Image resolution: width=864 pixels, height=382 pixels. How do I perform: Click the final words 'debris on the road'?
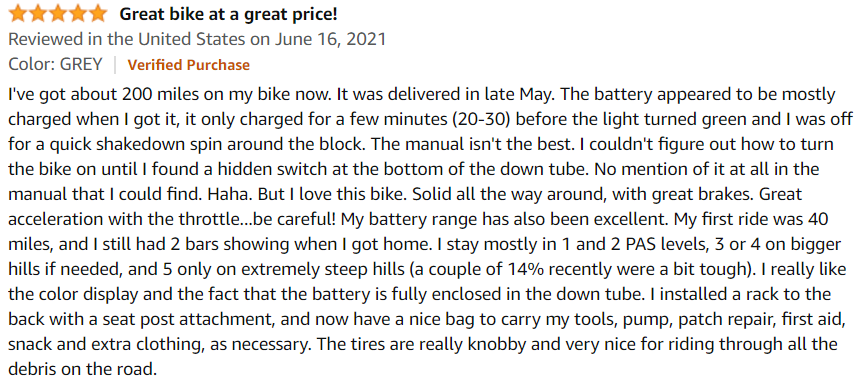coord(82,369)
